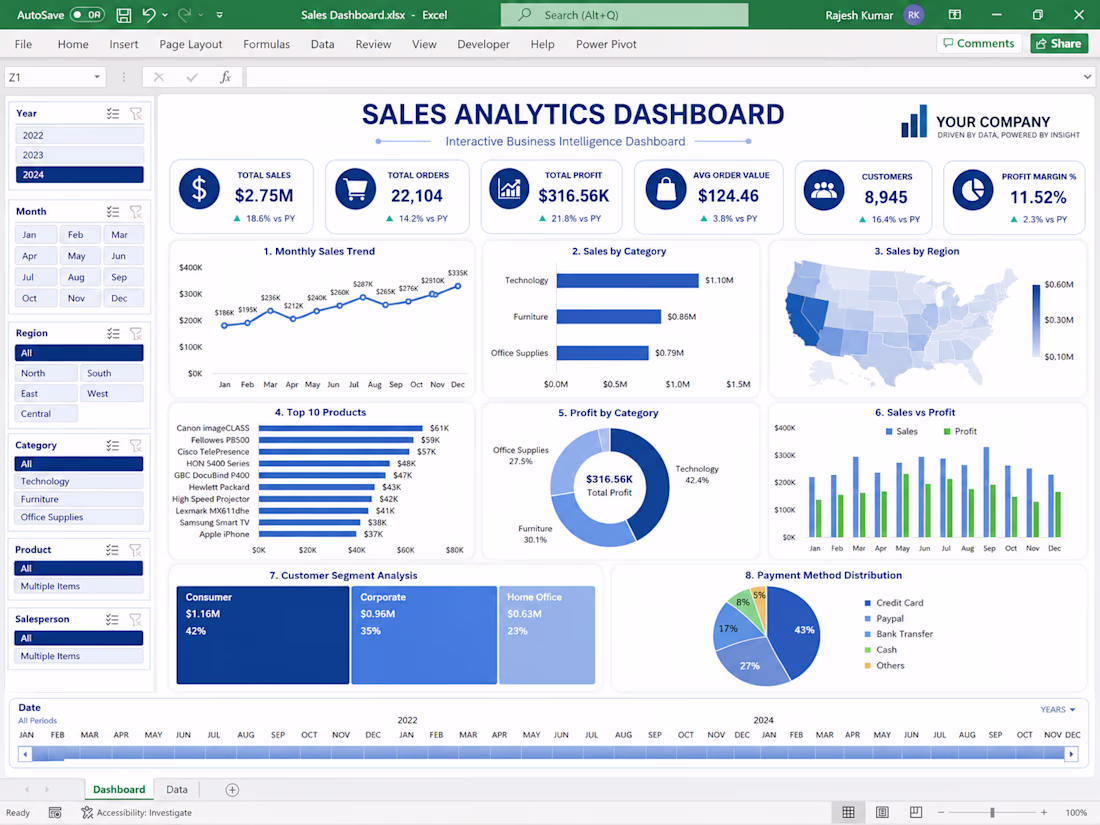This screenshot has width=1100, height=825.
Task: Clear filter on Product slicer
Action: click(x=135, y=550)
